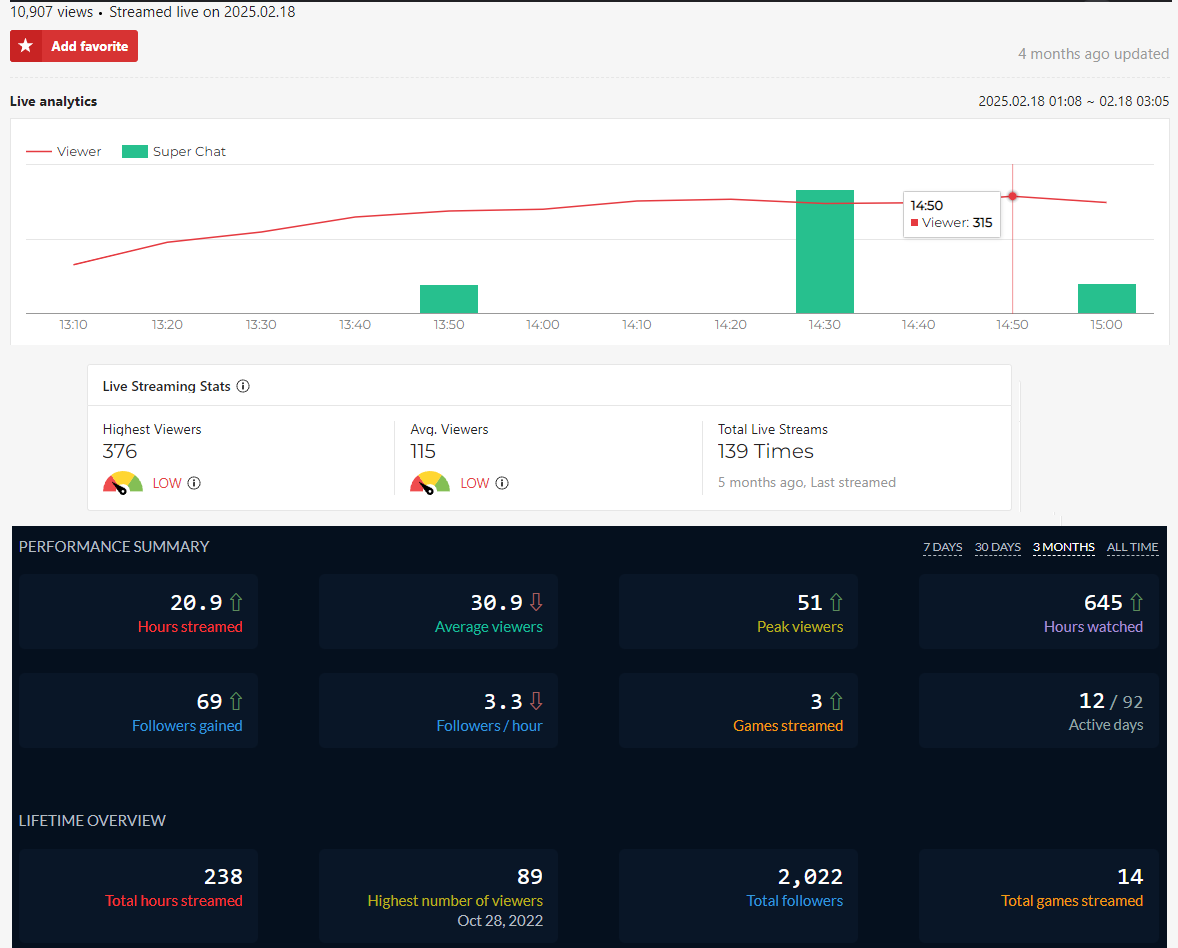Click info icon next to Highest Viewers LOW
Screen dimensions: 1178x948
click(194, 483)
